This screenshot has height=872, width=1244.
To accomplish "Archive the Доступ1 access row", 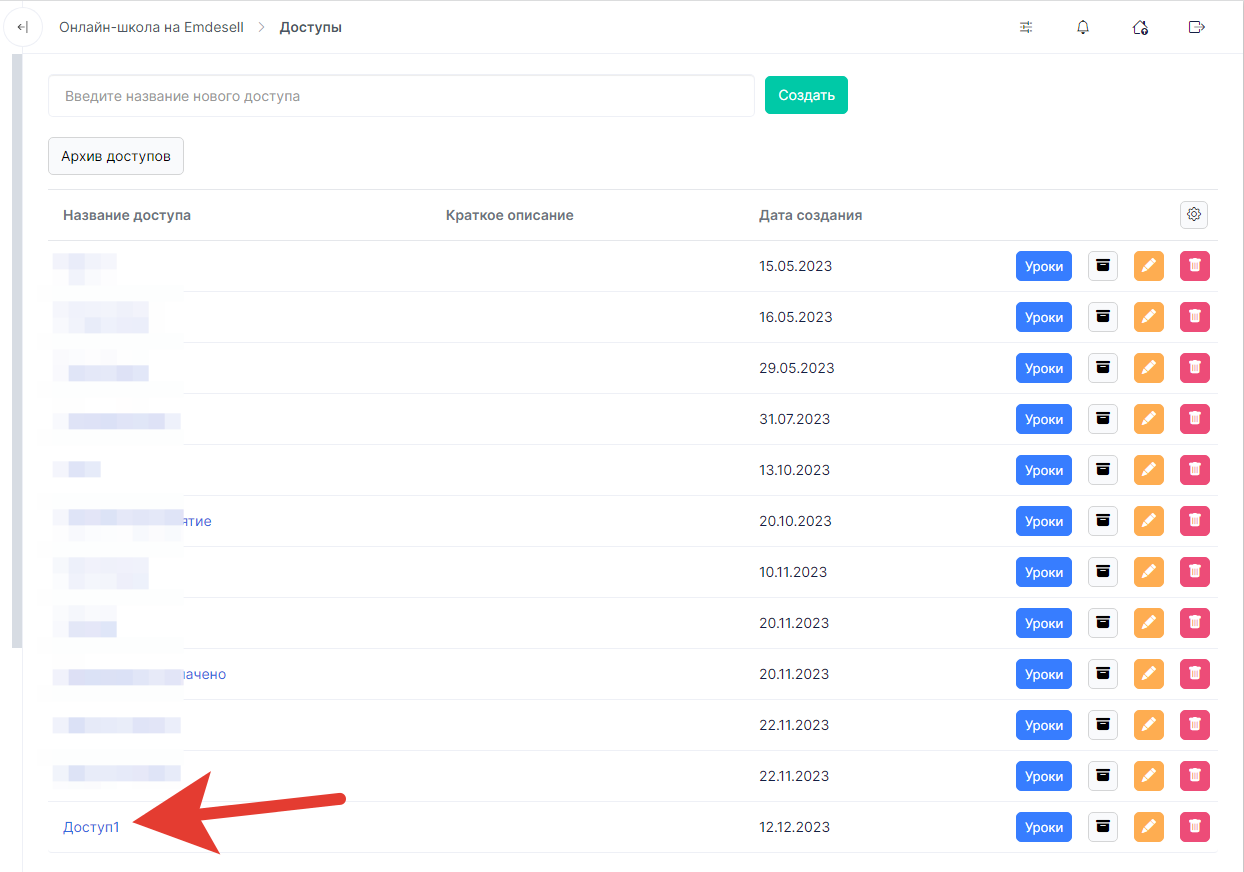I will click(1103, 827).
